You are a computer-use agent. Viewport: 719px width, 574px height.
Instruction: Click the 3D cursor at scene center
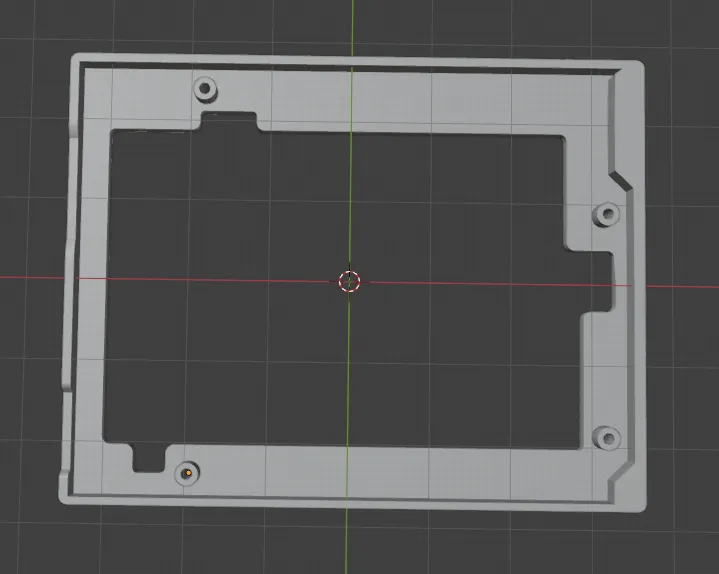pyautogui.click(x=349, y=281)
